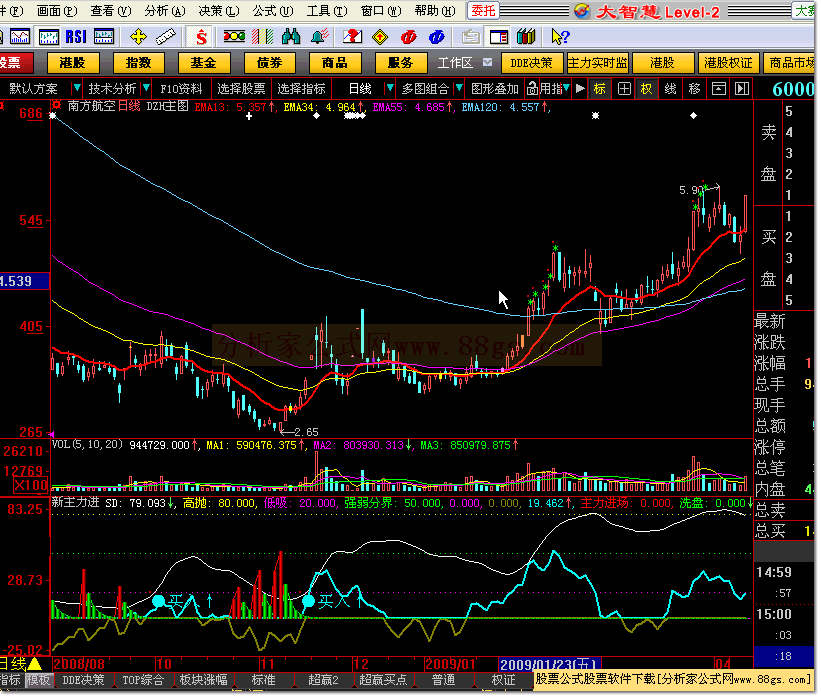The image size is (821, 697).
Task: Expand the 技术分析 dropdown arrow
Action: point(146,88)
